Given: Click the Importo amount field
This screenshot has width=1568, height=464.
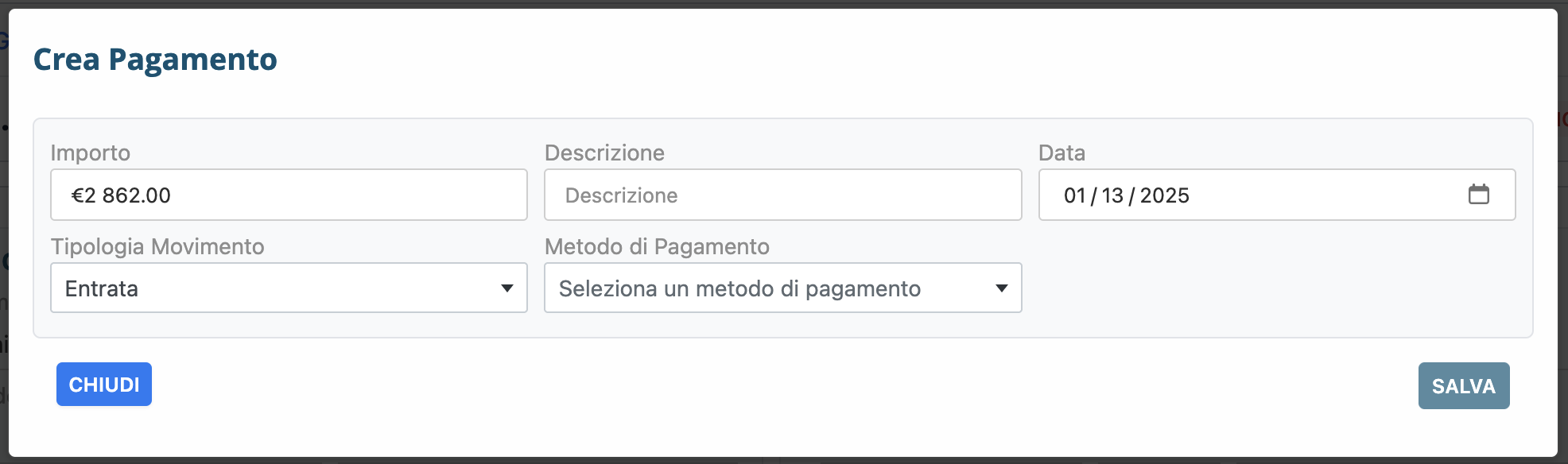Looking at the screenshot, I should 289,195.
